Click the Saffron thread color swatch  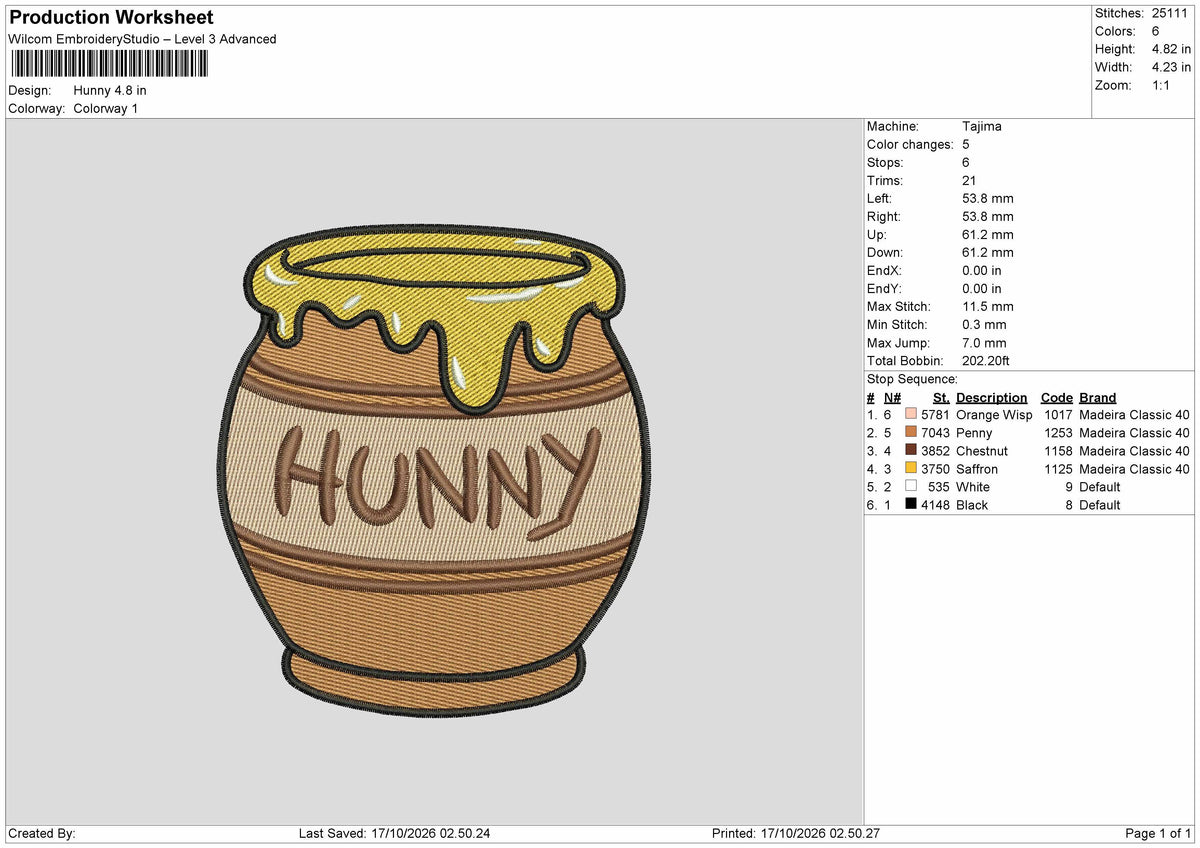click(x=911, y=468)
